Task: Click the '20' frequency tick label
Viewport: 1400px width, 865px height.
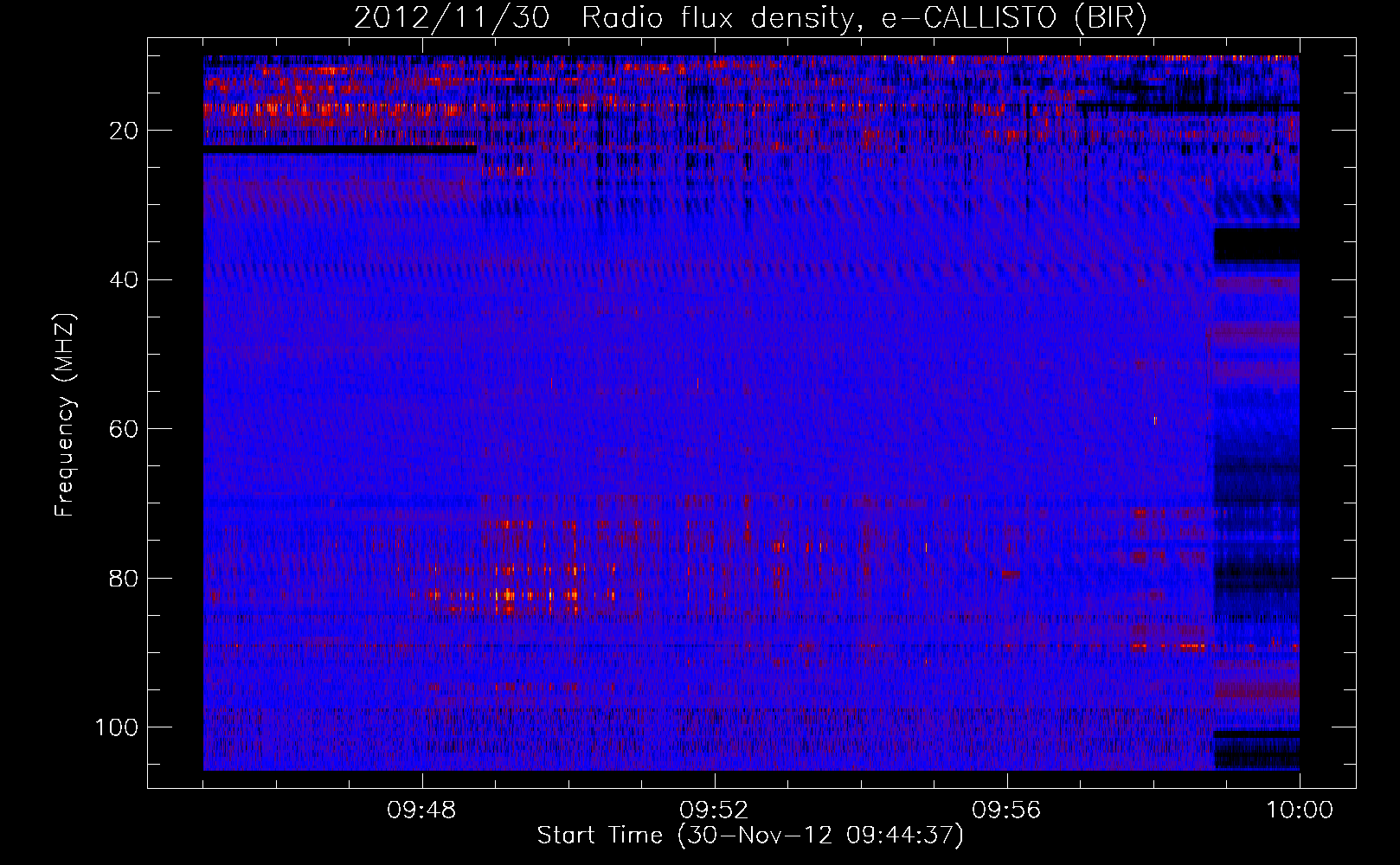Action: tap(124, 131)
